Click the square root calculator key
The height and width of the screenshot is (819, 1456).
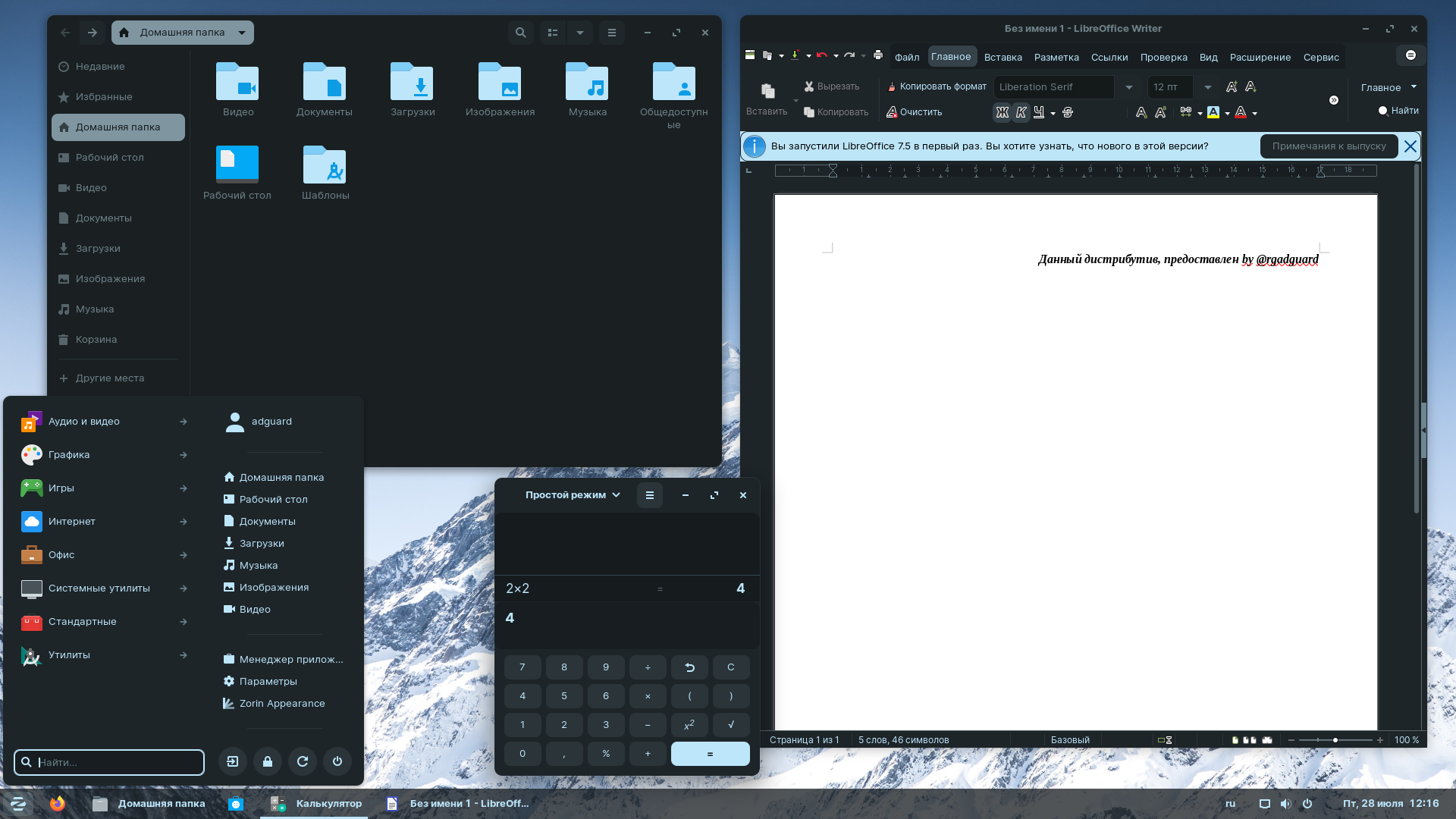(731, 725)
